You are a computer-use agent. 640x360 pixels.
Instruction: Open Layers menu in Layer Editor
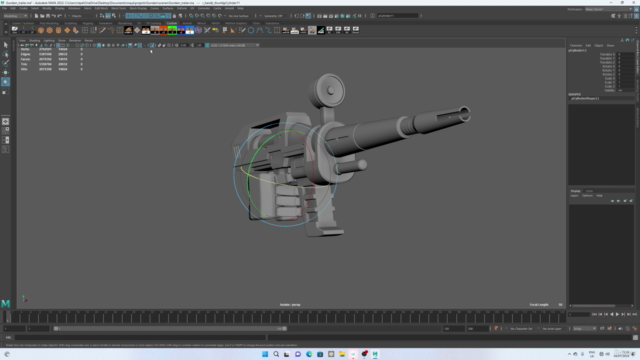tap(574, 196)
